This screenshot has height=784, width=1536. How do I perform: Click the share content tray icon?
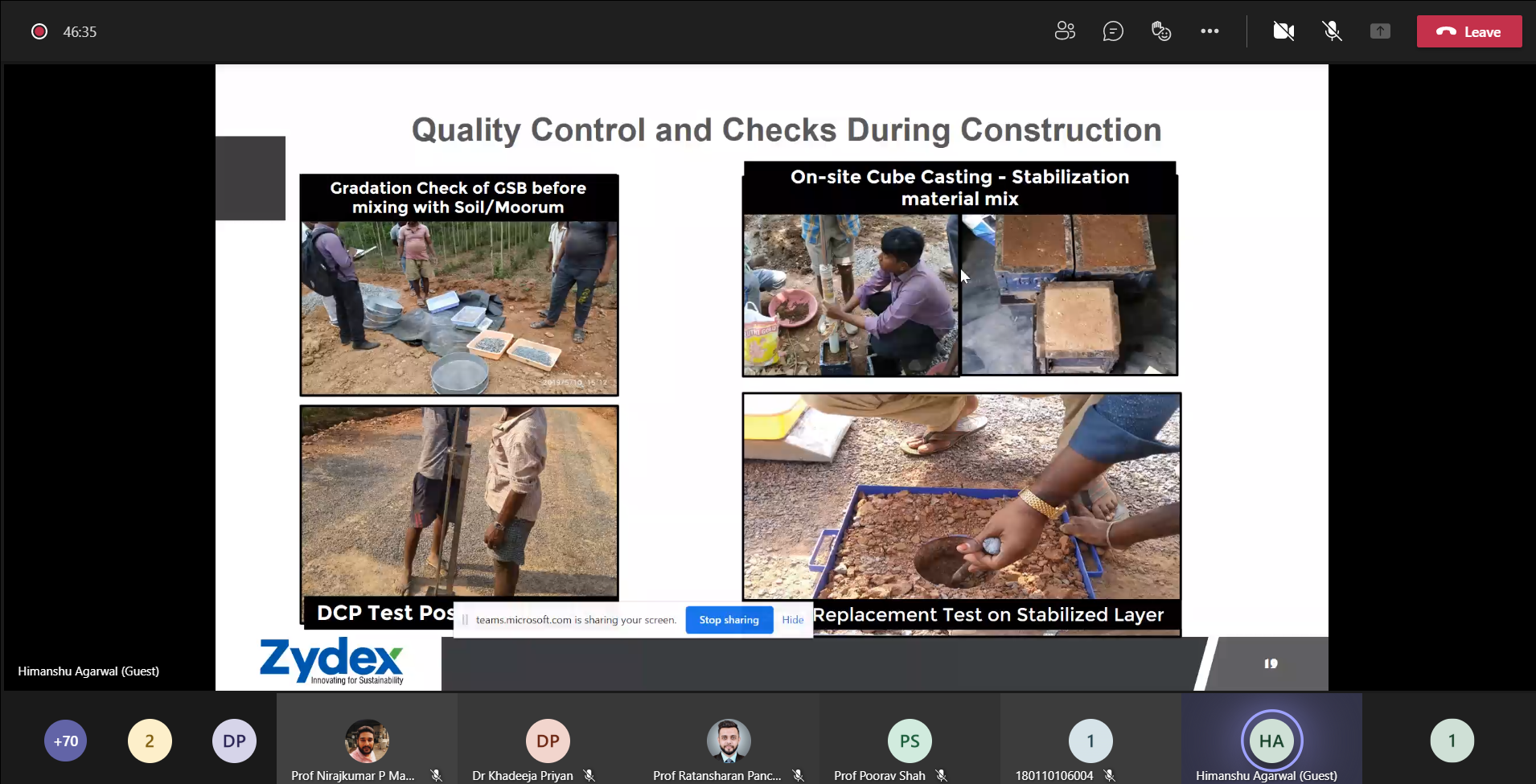pyautogui.click(x=1380, y=31)
